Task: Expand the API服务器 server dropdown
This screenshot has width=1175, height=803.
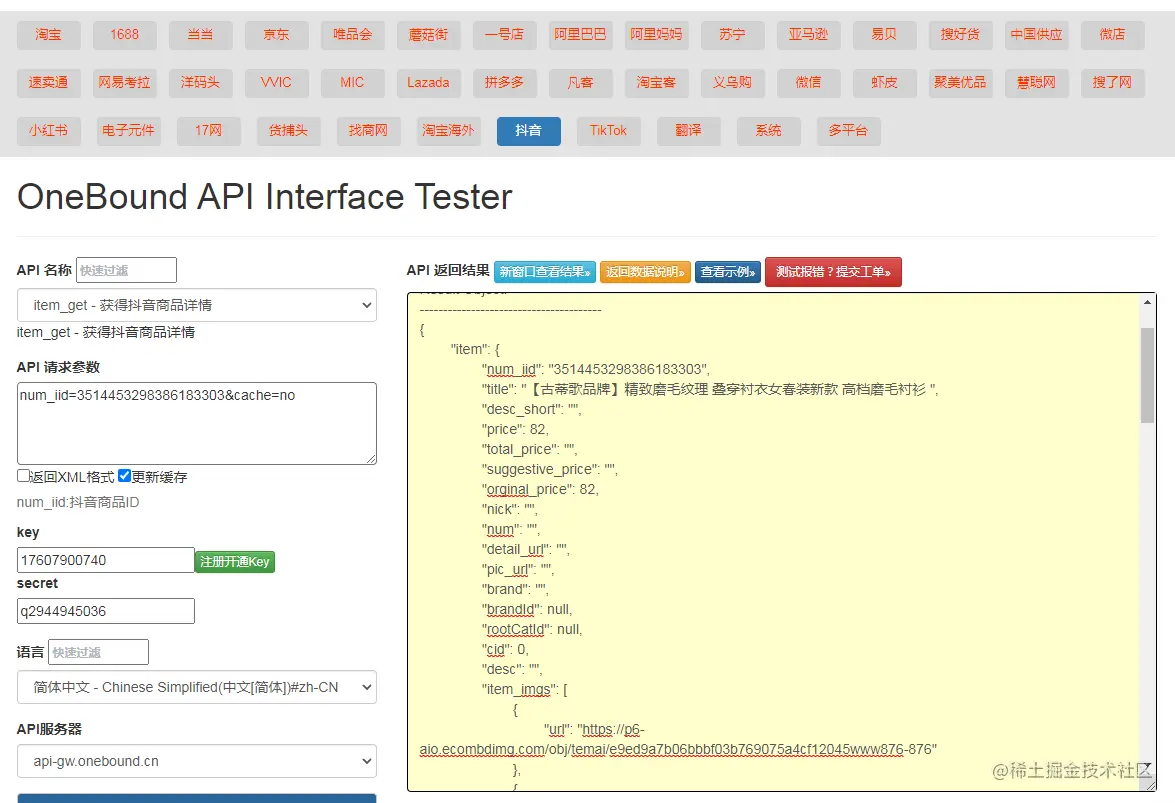Action: 197,761
